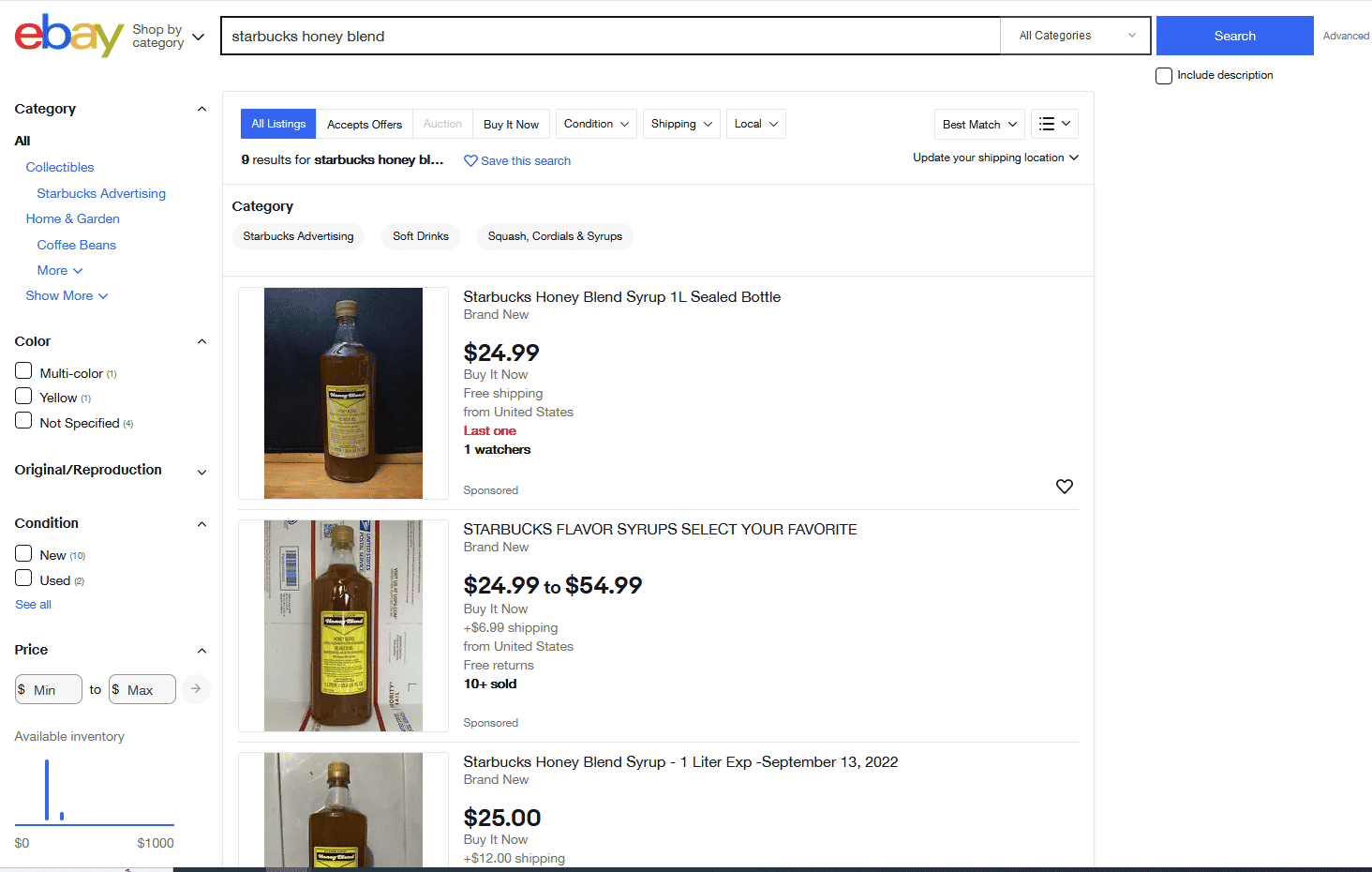The image size is (1372, 872).
Task: Click the eBay logo
Action: tap(69, 36)
